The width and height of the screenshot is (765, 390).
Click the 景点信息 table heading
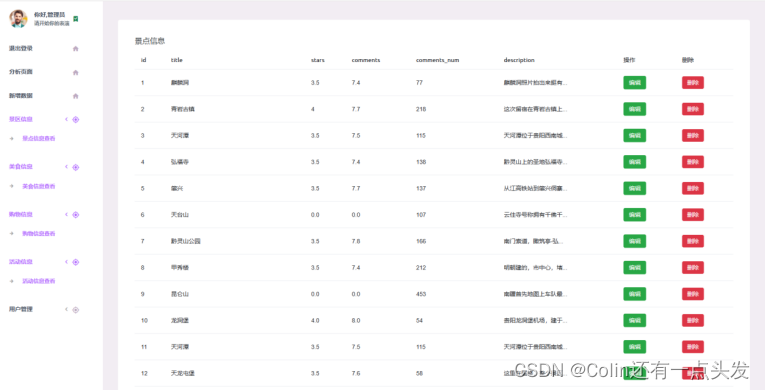click(150, 41)
